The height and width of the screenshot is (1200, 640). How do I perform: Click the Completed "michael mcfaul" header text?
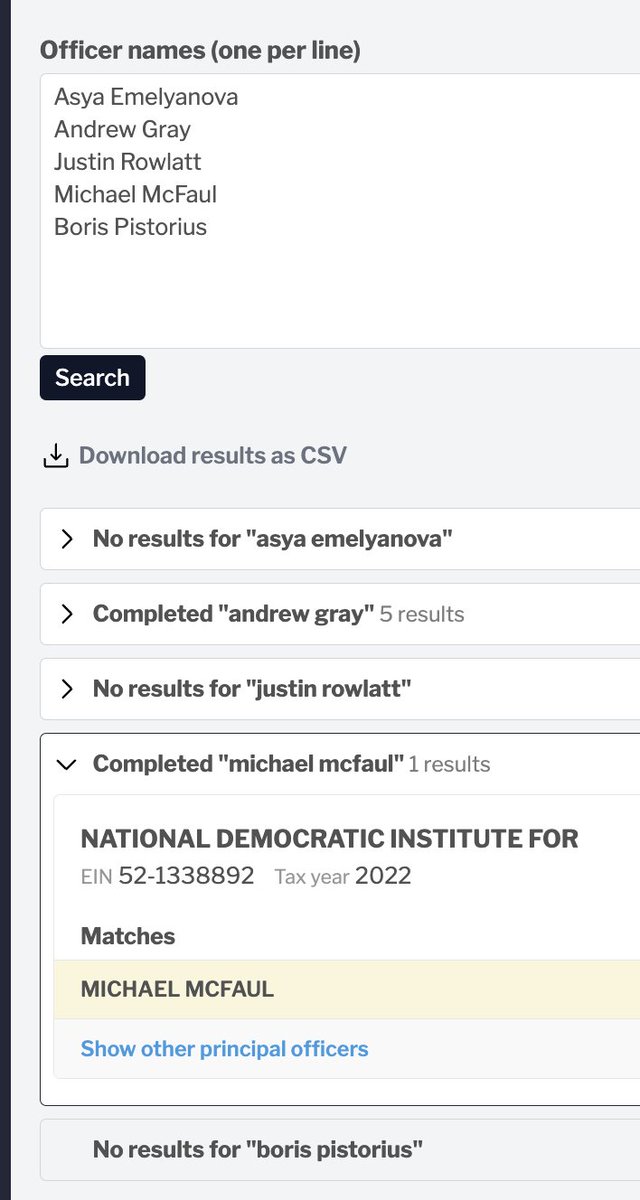tap(248, 764)
